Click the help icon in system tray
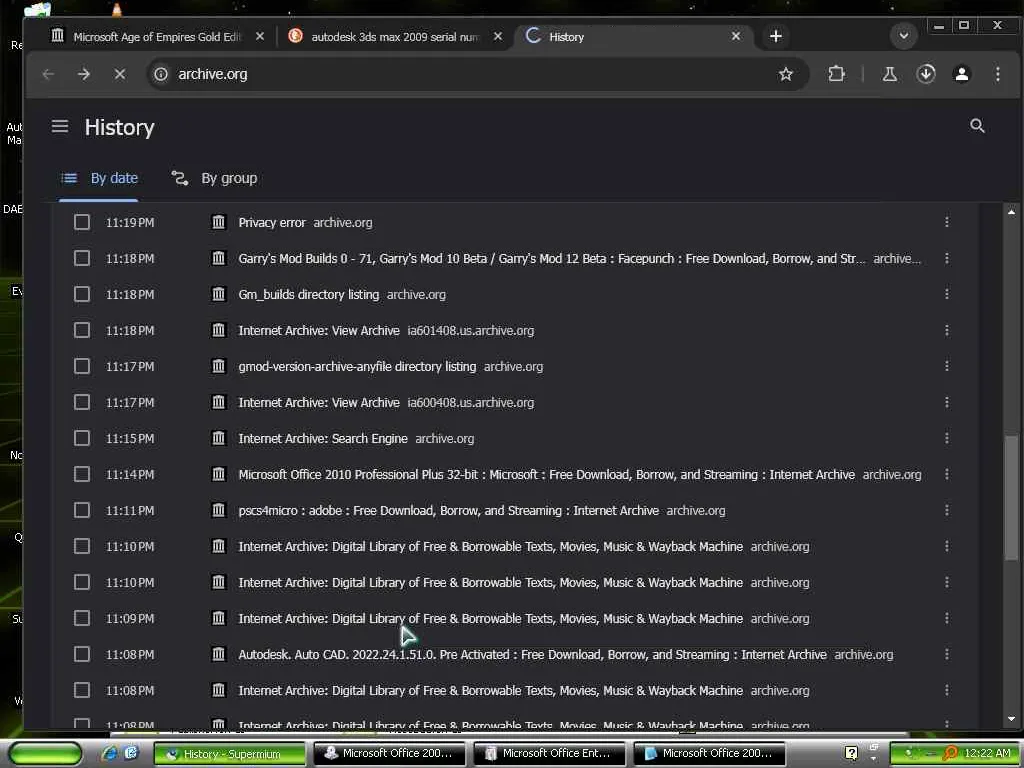The width and height of the screenshot is (1024, 768). coord(851,753)
